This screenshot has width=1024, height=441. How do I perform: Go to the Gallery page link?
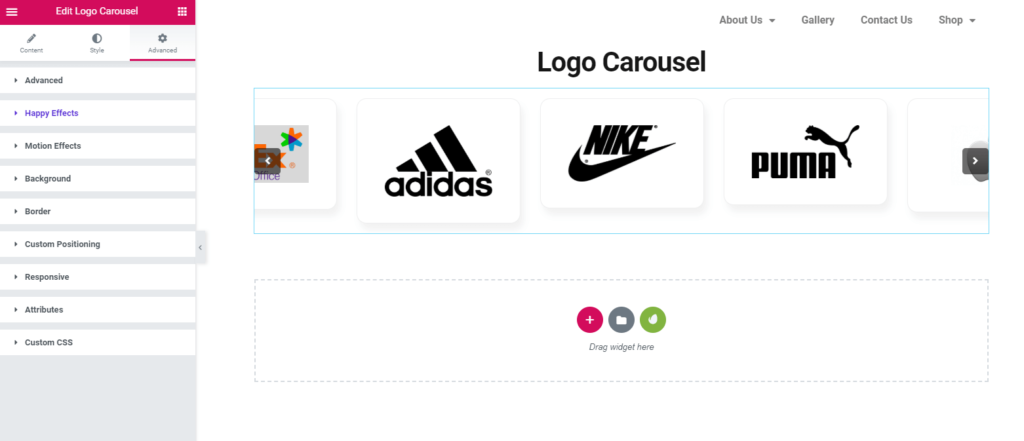[817, 20]
